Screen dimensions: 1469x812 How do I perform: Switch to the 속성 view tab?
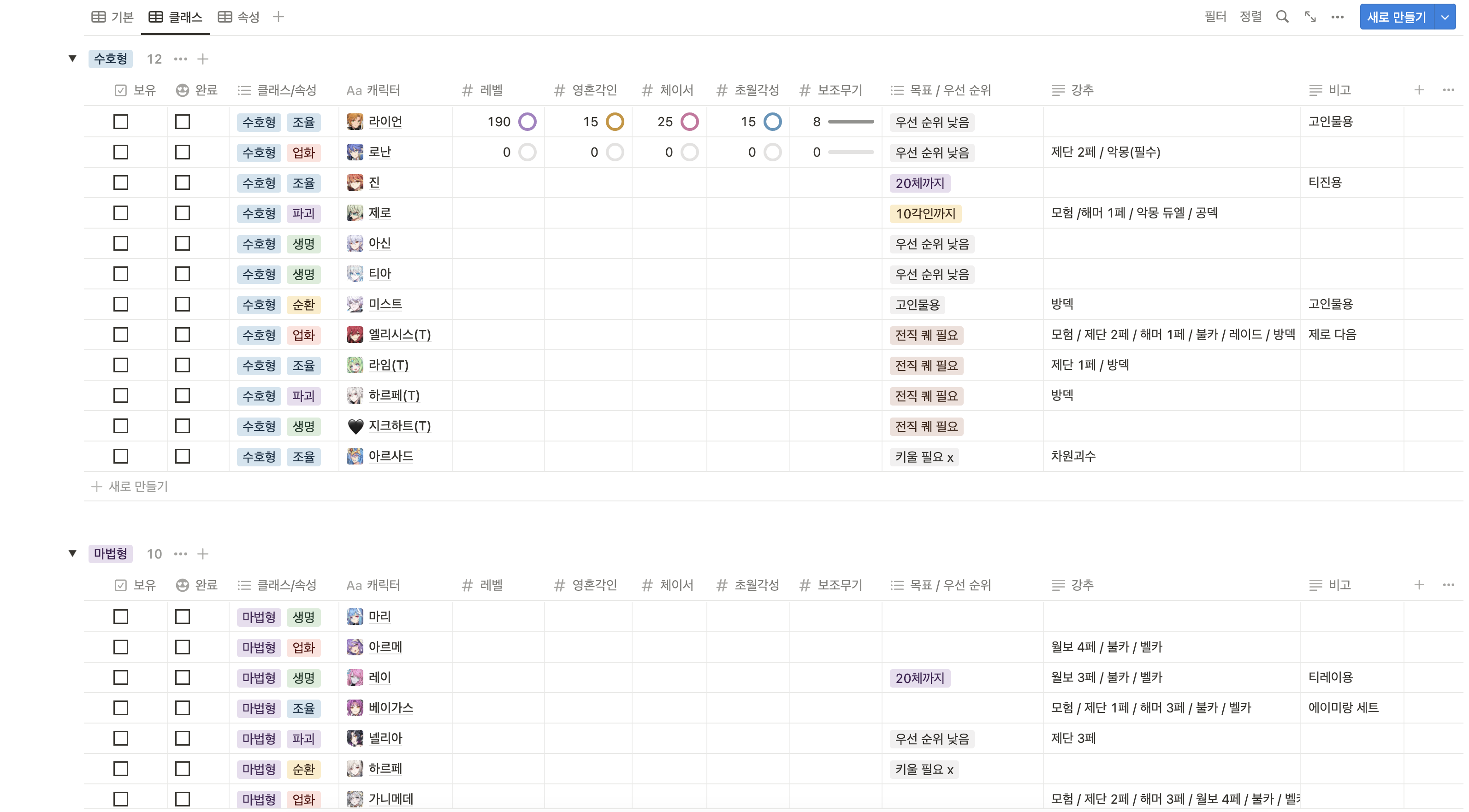(x=239, y=17)
